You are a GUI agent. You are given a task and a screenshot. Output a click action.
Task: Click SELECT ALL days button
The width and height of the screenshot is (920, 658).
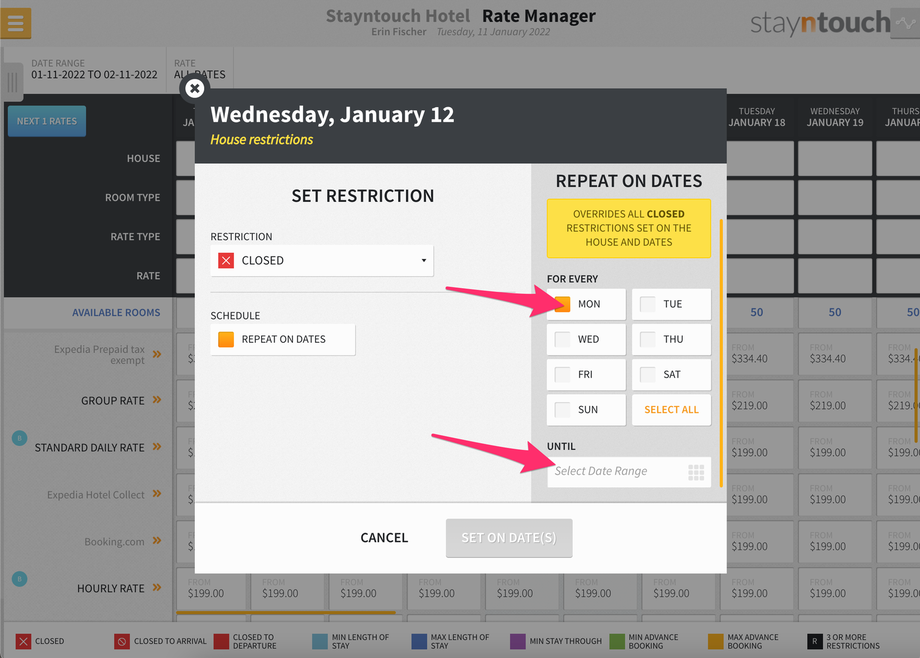click(671, 410)
